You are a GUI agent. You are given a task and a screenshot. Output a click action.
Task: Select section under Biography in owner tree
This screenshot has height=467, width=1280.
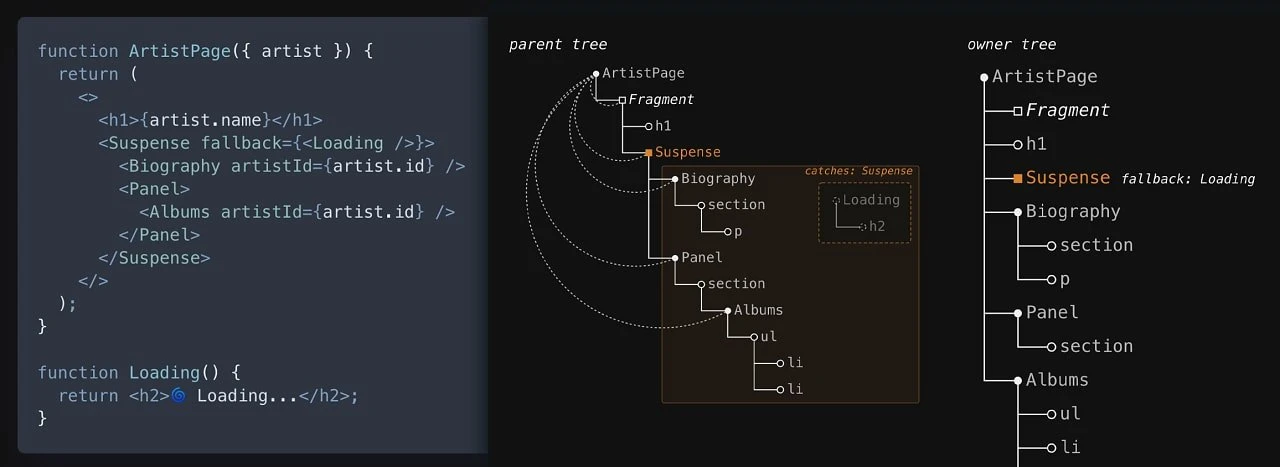(1096, 246)
